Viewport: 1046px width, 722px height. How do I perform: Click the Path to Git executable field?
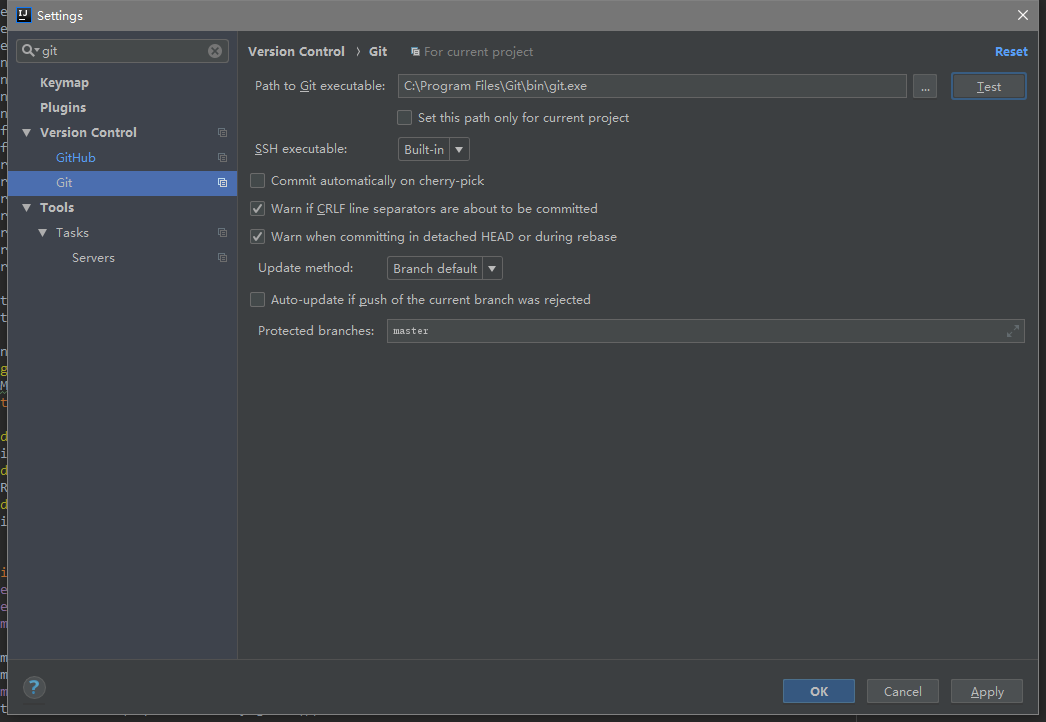tap(652, 87)
